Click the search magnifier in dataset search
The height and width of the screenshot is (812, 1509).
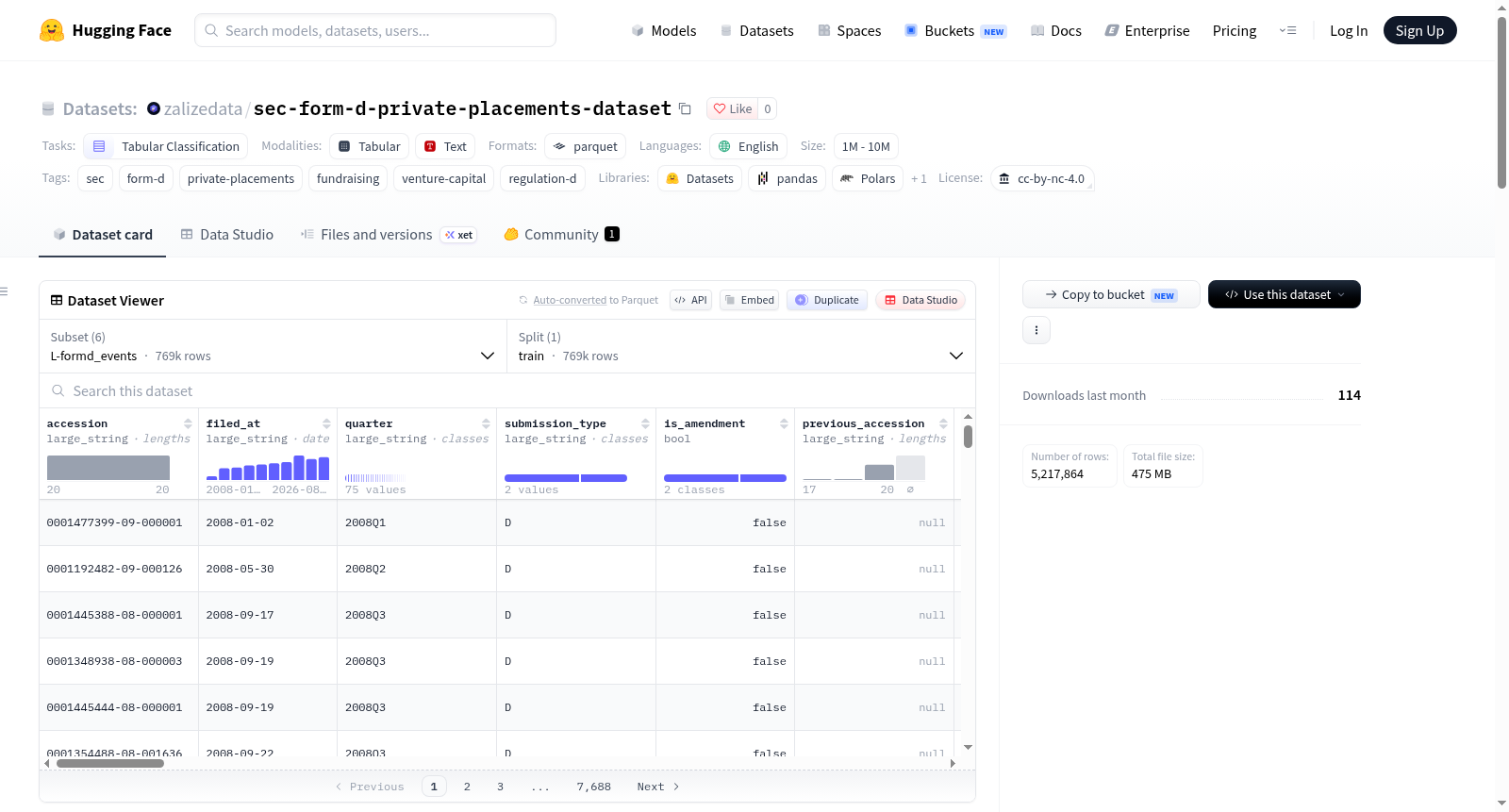click(x=58, y=390)
